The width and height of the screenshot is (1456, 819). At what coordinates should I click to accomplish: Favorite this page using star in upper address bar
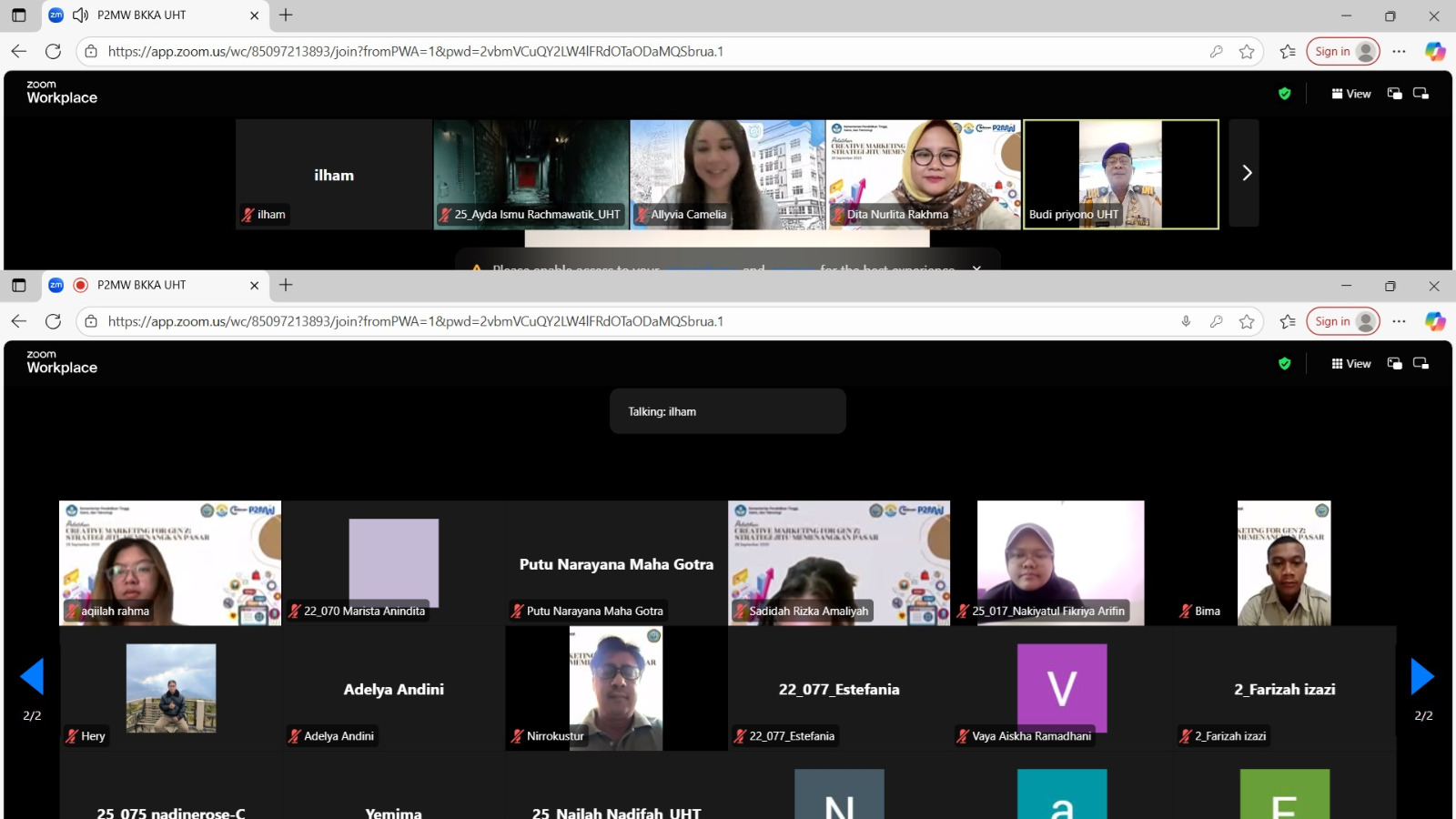(x=1247, y=52)
